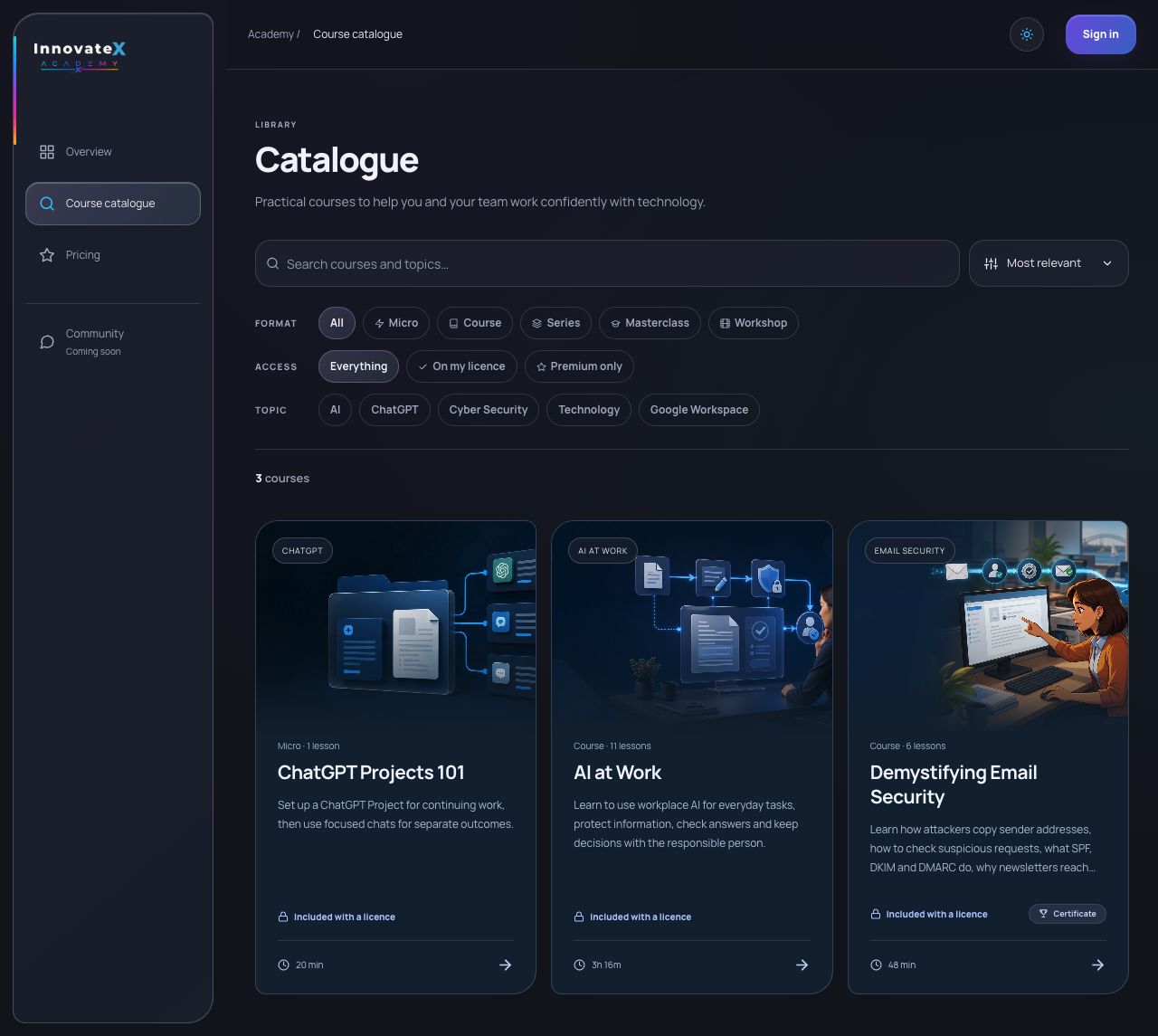Screen dimensions: 1158x1036
Task: Open the Demystifying Email Security thumbnail
Action: point(988,623)
